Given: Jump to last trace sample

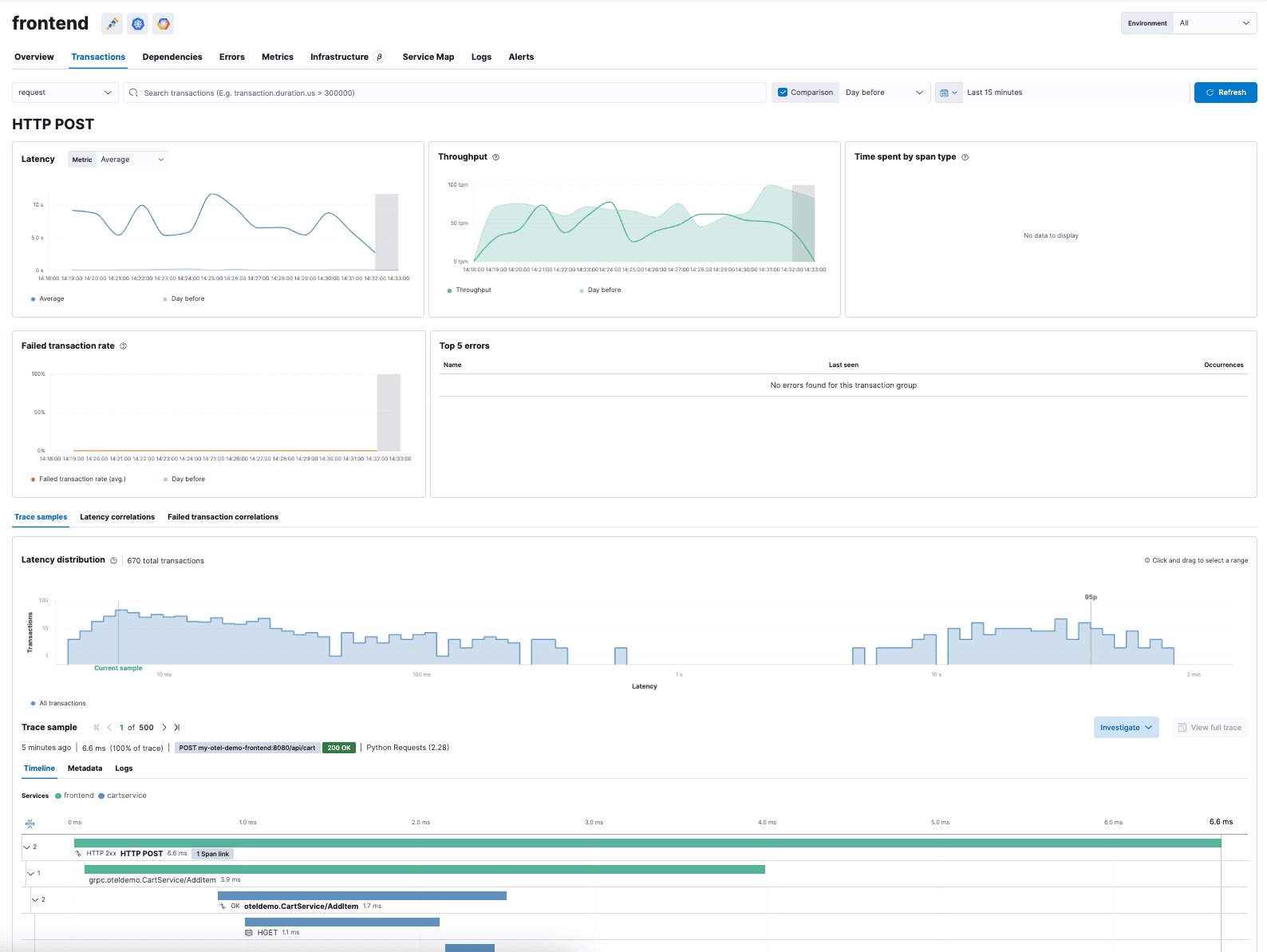Looking at the screenshot, I should tap(177, 728).
